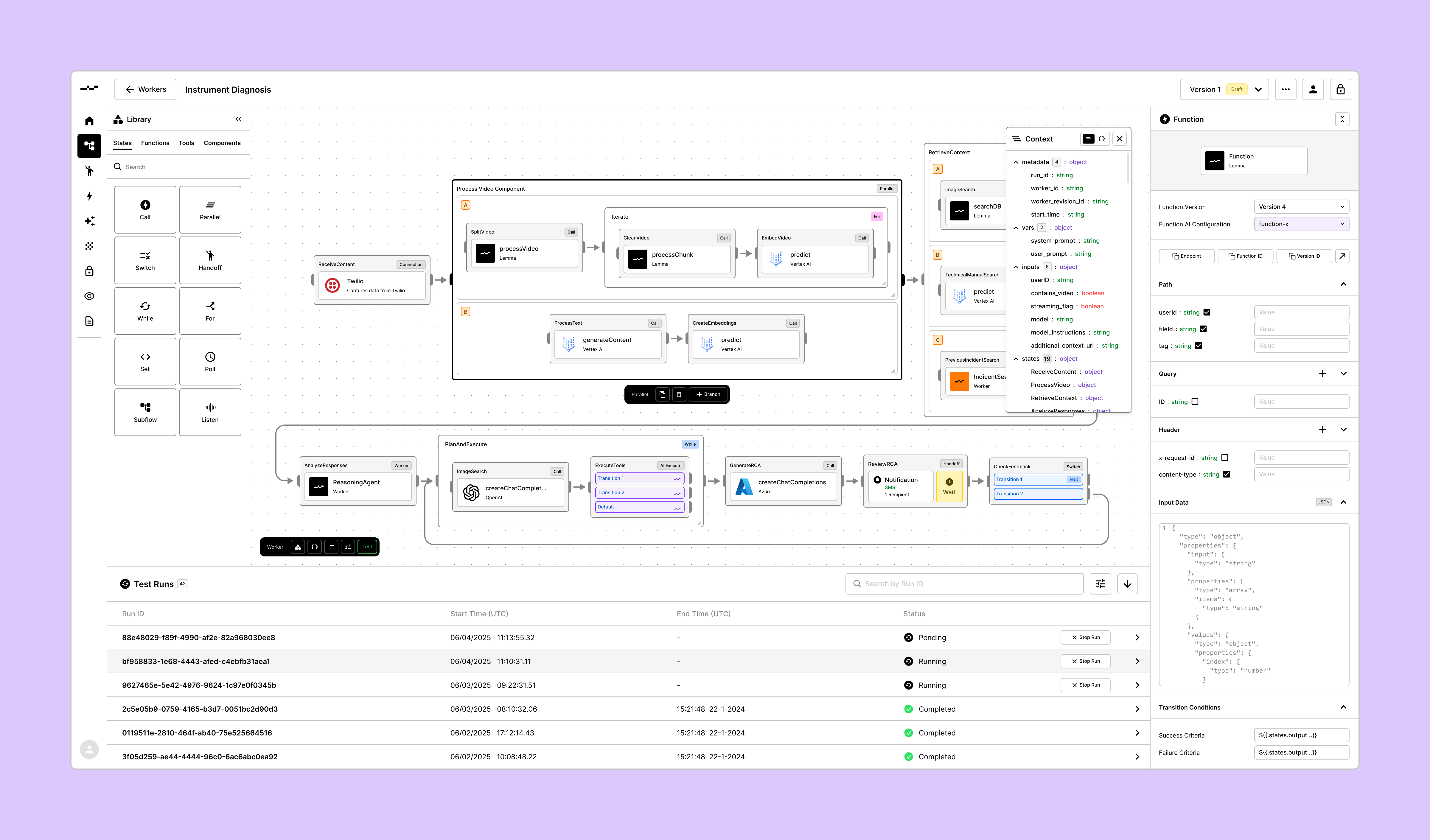Collapse the Transition Conditions section
1430x840 pixels.
(x=1343, y=708)
